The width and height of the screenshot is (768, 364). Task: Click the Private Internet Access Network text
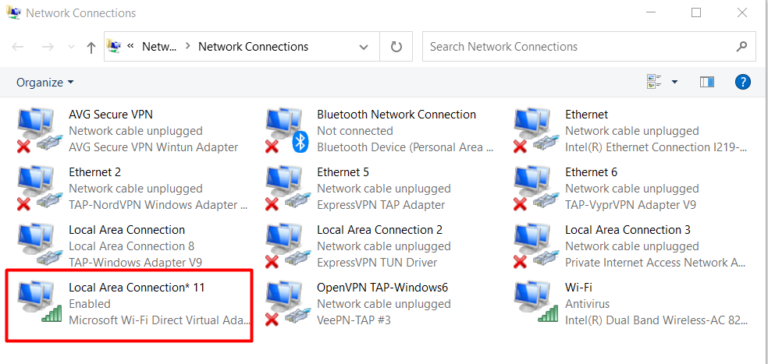pyautogui.click(x=655, y=263)
